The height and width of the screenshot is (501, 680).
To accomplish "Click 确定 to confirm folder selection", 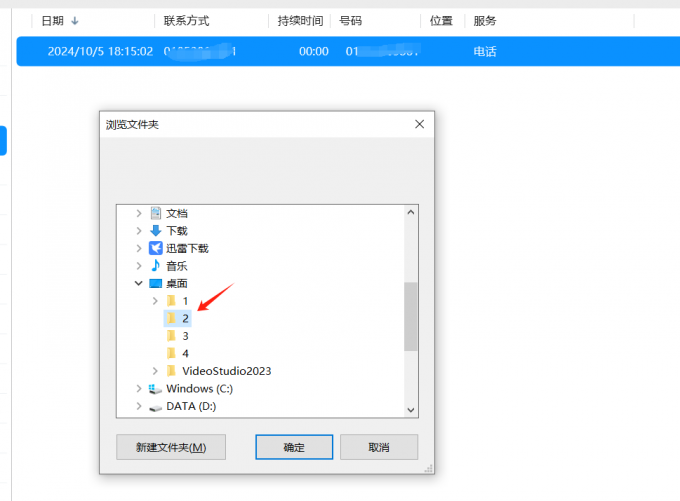I will click(294, 447).
